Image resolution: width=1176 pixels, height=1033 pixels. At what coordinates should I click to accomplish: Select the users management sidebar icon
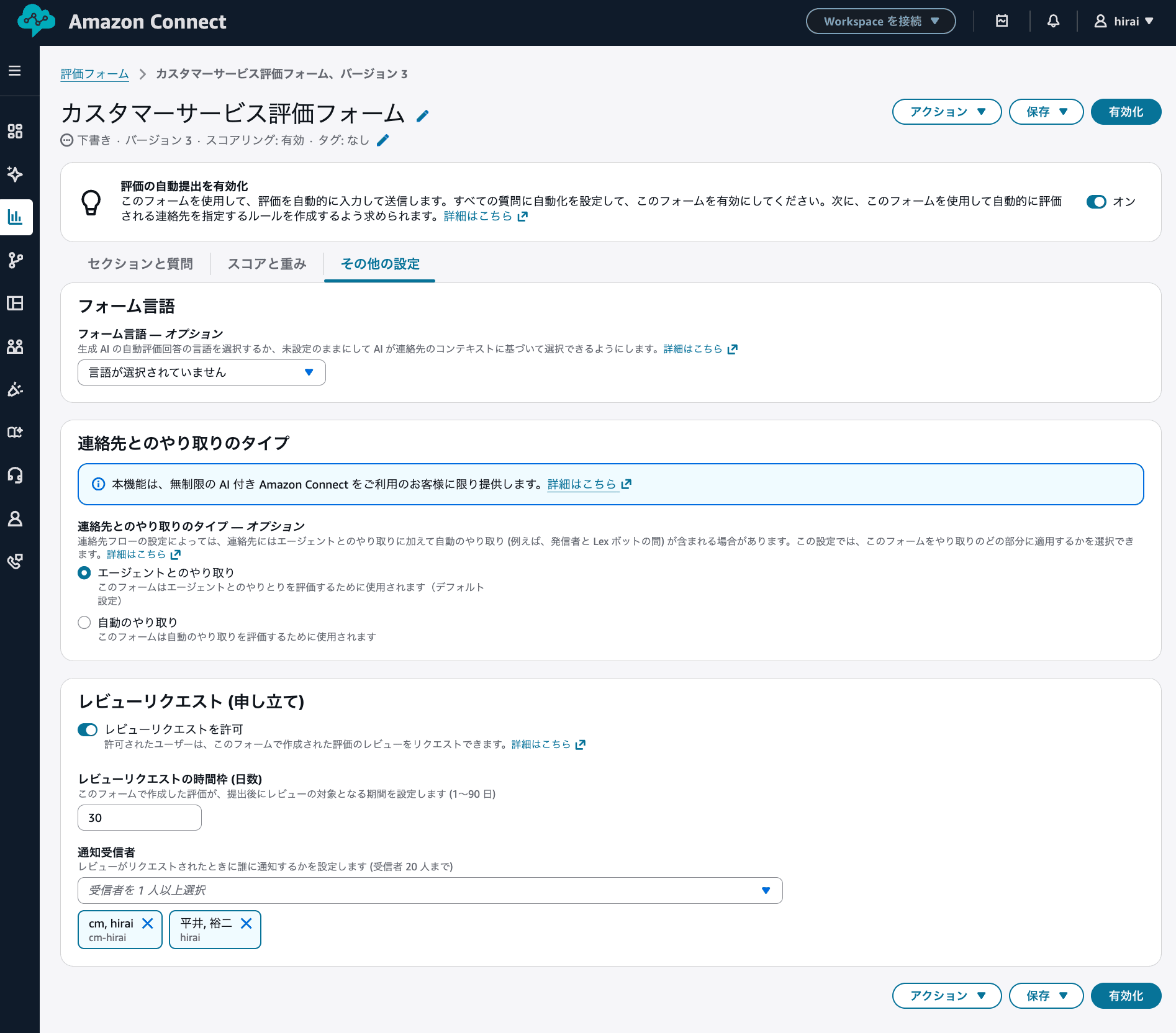coord(16,346)
